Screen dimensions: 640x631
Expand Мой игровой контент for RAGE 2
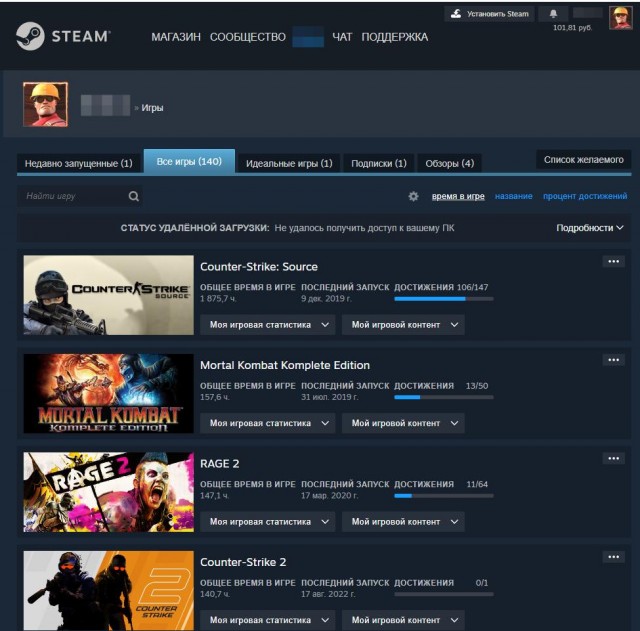[403, 522]
